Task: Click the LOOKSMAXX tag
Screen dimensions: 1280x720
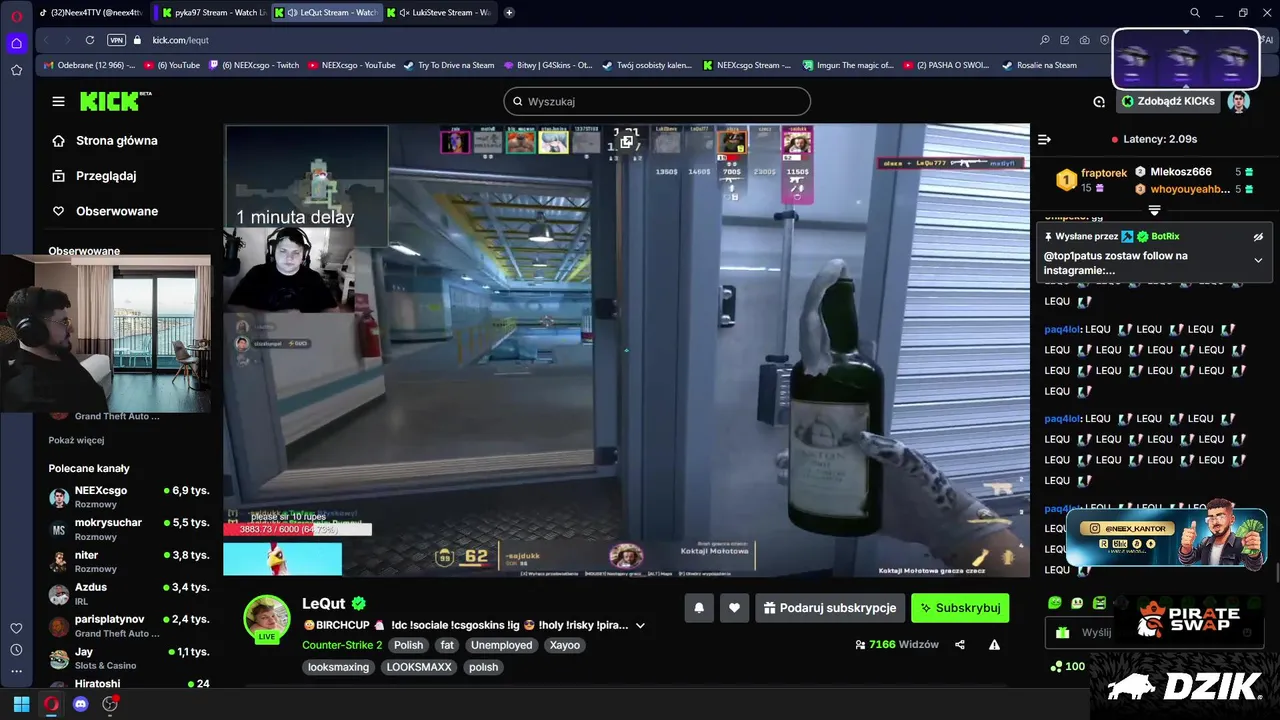Action: tap(419, 667)
